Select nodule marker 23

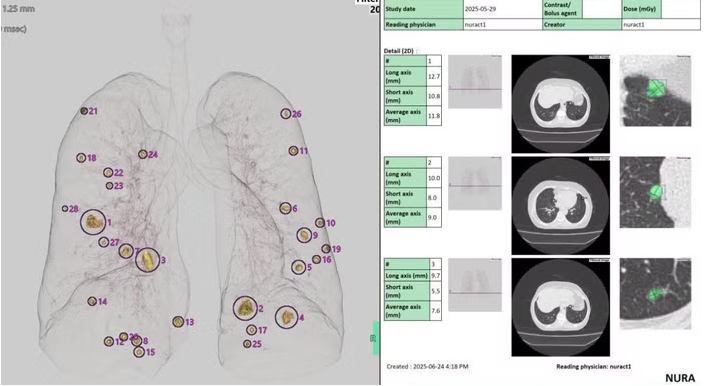point(109,185)
